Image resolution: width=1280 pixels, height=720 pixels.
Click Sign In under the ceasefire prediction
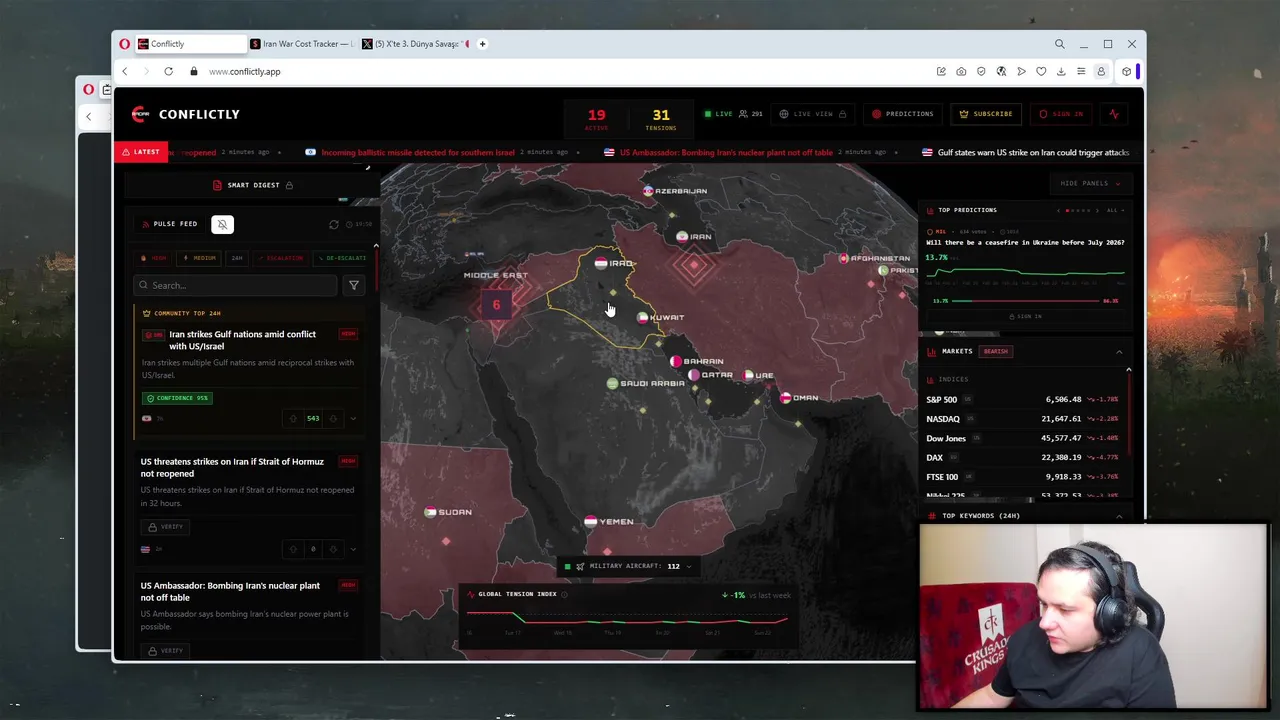pyautogui.click(x=1024, y=316)
